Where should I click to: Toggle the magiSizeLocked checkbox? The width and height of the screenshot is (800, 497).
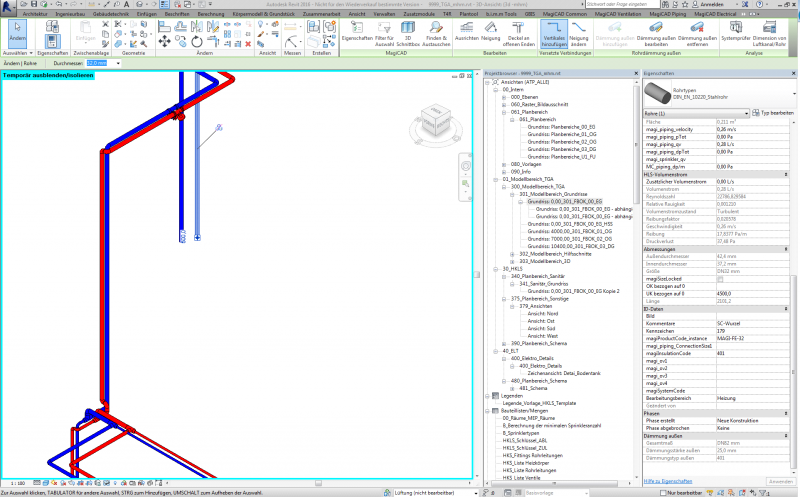(721, 277)
